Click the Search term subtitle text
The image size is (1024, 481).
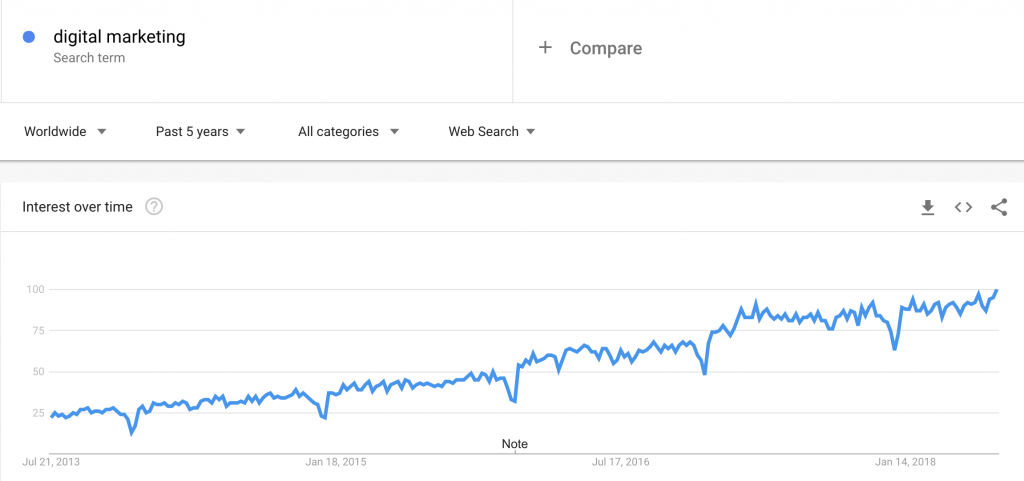(89, 58)
